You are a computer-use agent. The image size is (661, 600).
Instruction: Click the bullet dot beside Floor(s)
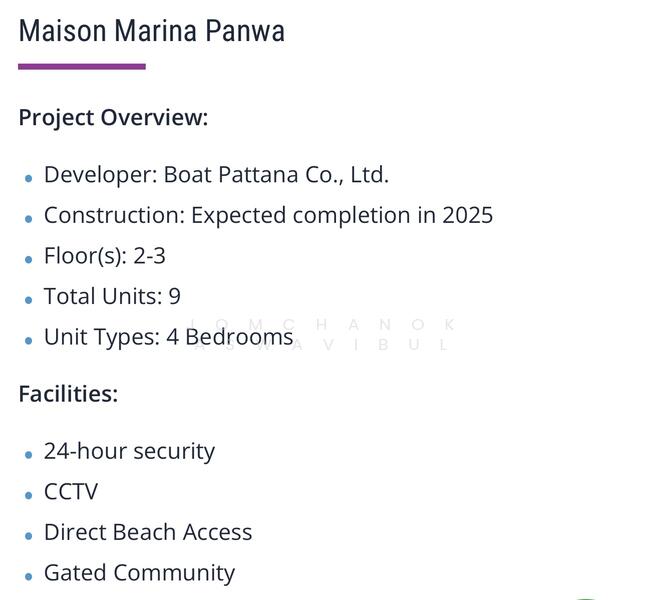[x=29, y=259]
